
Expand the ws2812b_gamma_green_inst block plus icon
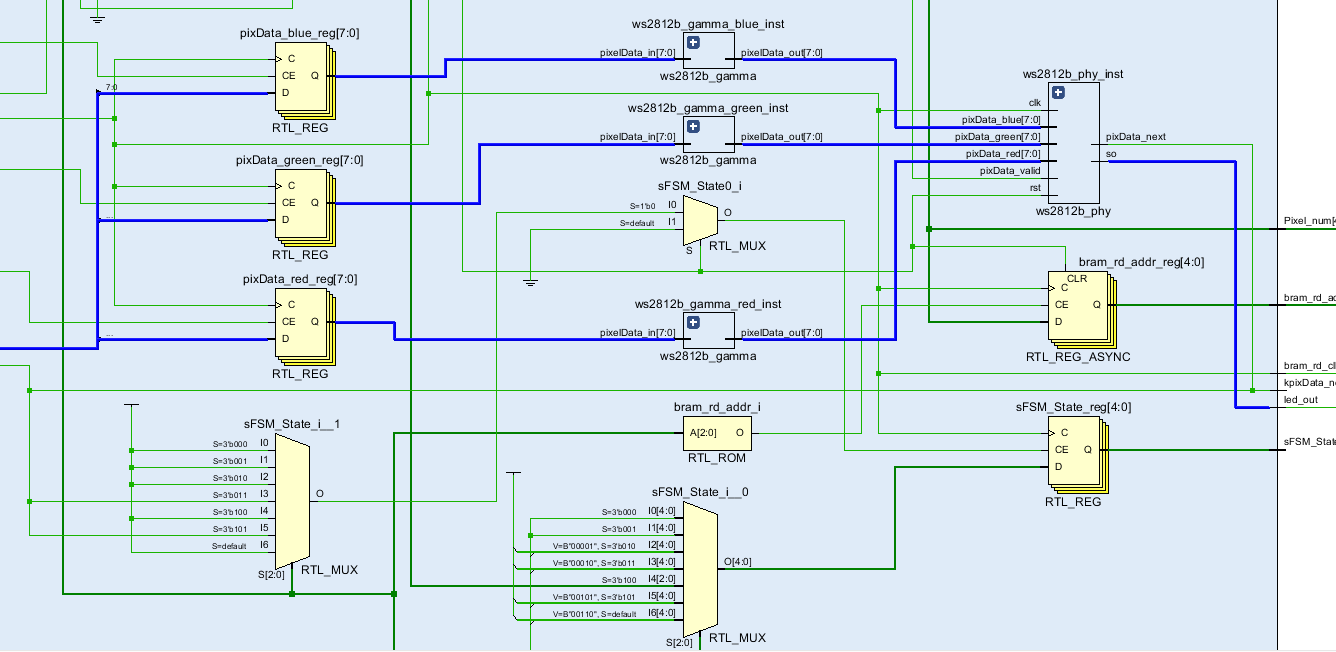[693, 127]
